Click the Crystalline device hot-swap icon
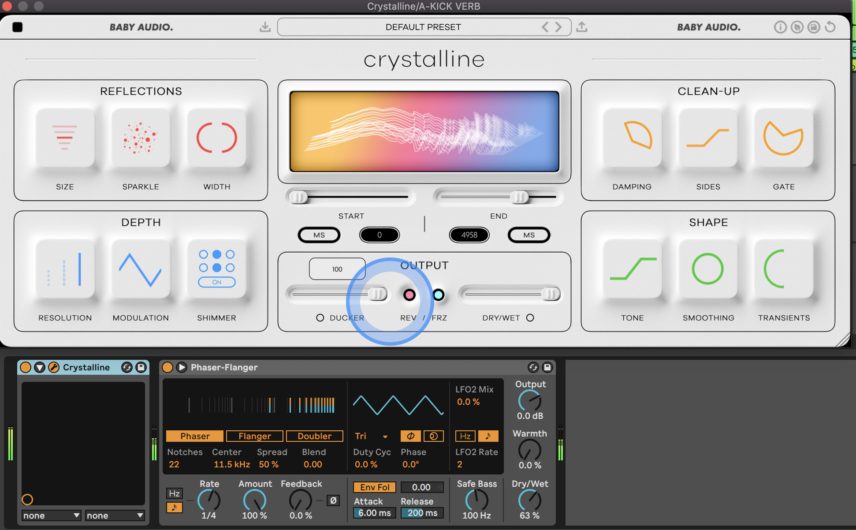This screenshot has height=530, width=856. (127, 367)
